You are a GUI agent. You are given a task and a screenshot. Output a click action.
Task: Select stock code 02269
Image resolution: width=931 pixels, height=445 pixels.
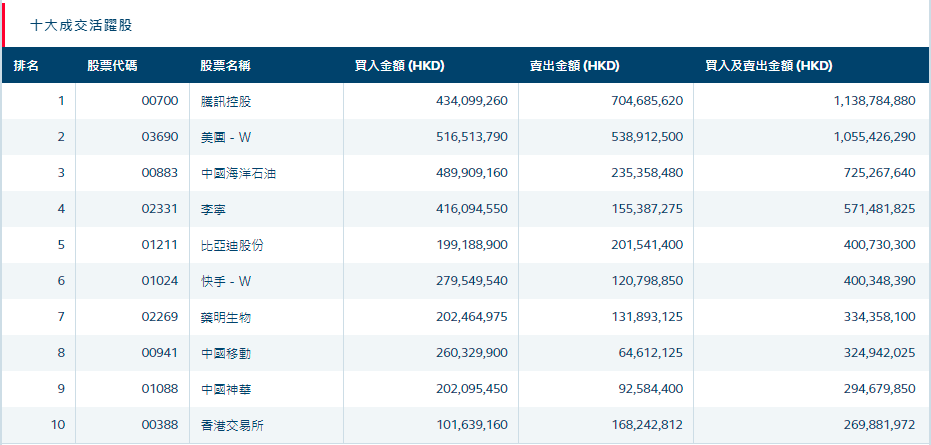coord(160,317)
